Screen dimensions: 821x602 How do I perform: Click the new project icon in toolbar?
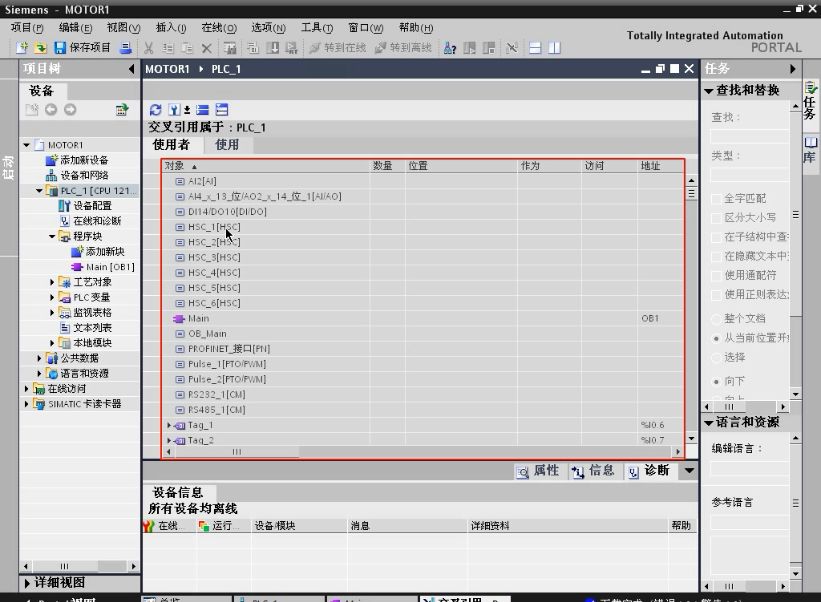point(21,48)
